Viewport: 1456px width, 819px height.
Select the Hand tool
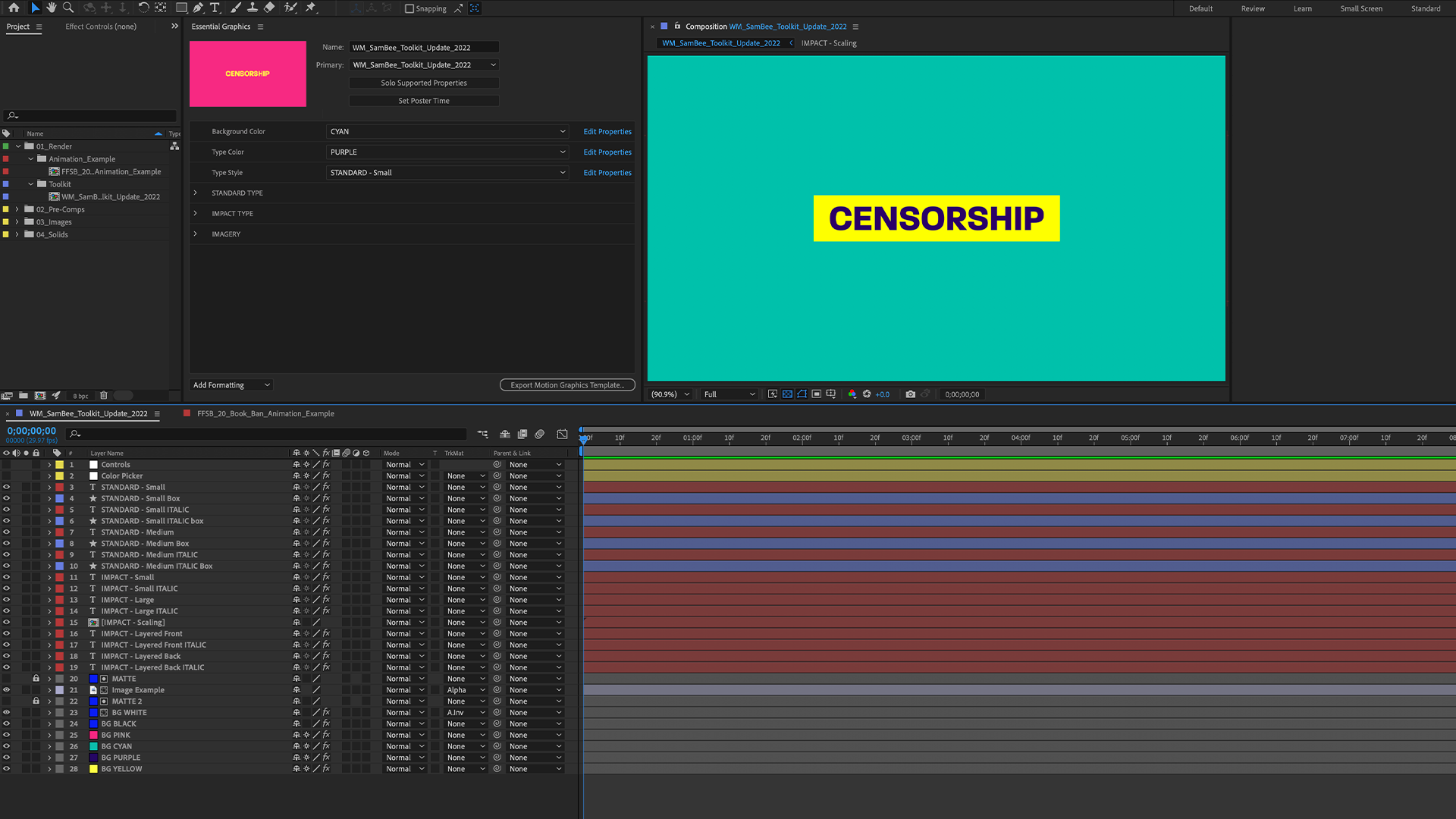tap(52, 8)
